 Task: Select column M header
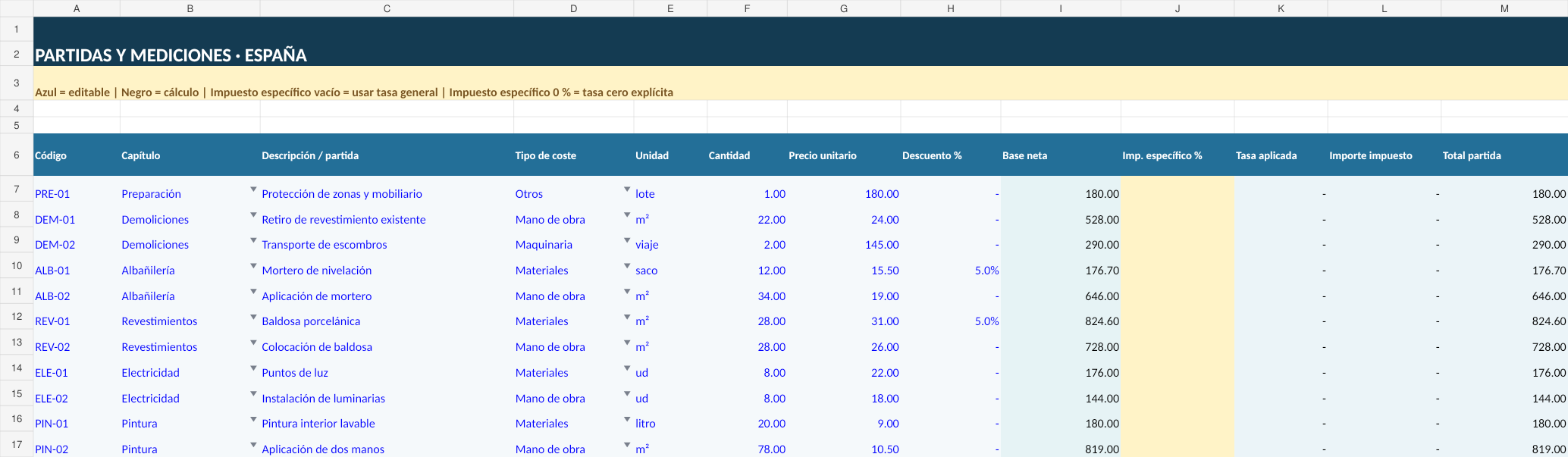click(x=1504, y=8)
